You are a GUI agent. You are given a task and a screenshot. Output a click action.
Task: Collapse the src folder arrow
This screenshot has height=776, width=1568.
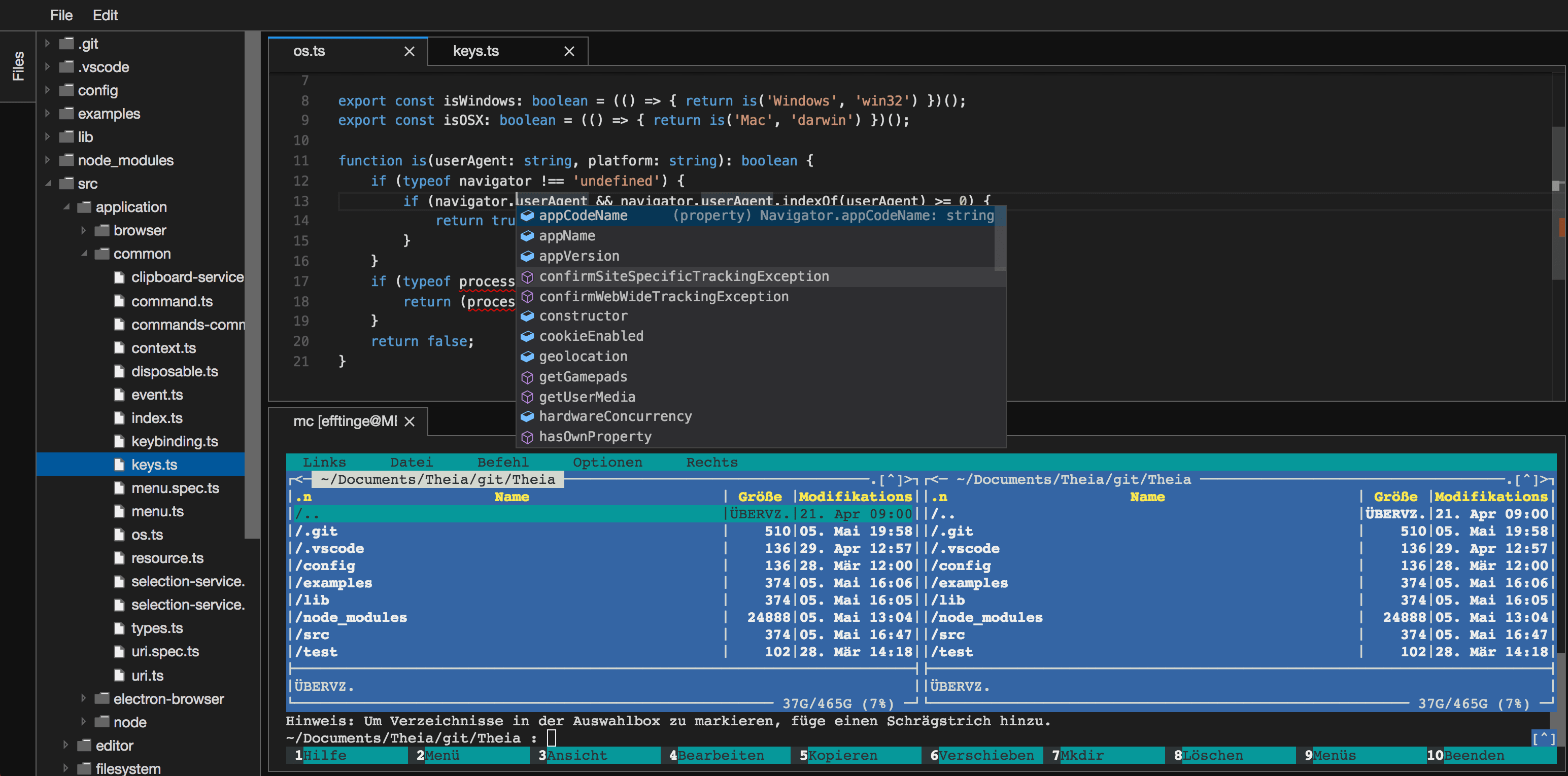[48, 184]
